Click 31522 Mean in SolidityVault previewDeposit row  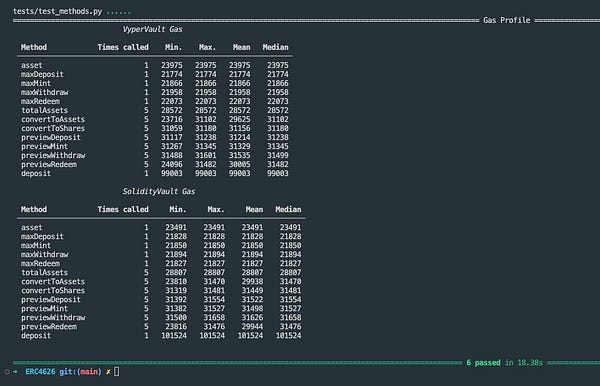252,300
